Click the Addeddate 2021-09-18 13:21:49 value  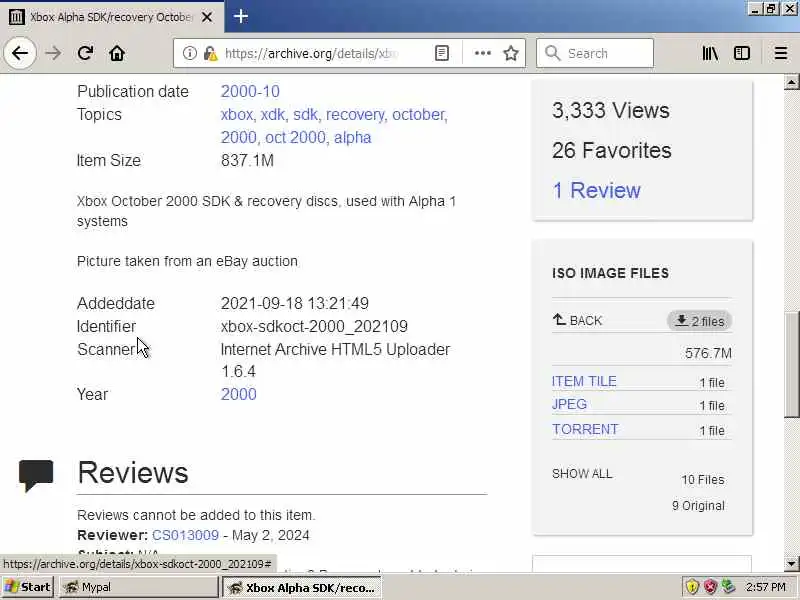[x=295, y=304]
